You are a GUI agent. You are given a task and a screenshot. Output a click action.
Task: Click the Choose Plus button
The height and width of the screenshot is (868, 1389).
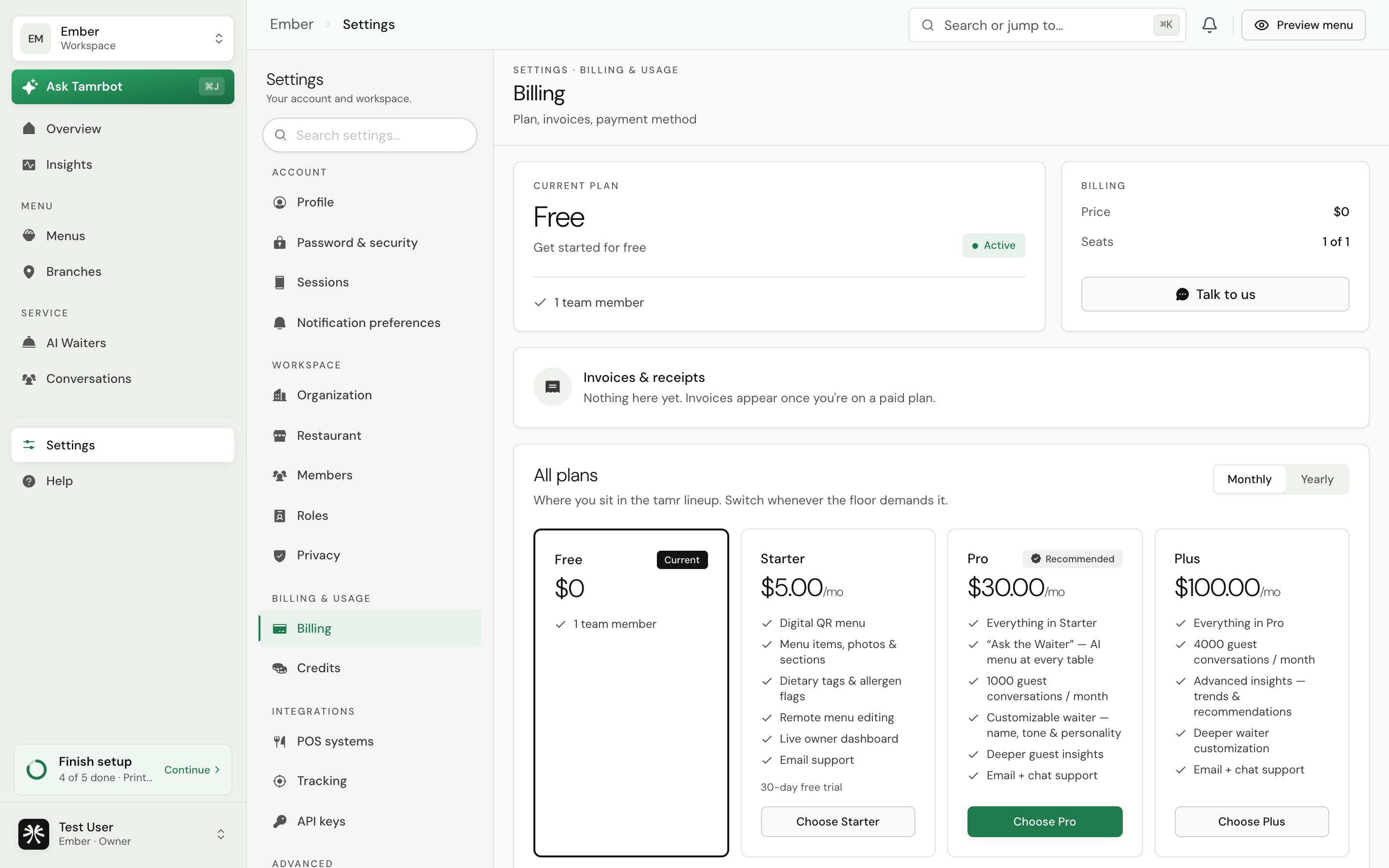coord(1251,822)
